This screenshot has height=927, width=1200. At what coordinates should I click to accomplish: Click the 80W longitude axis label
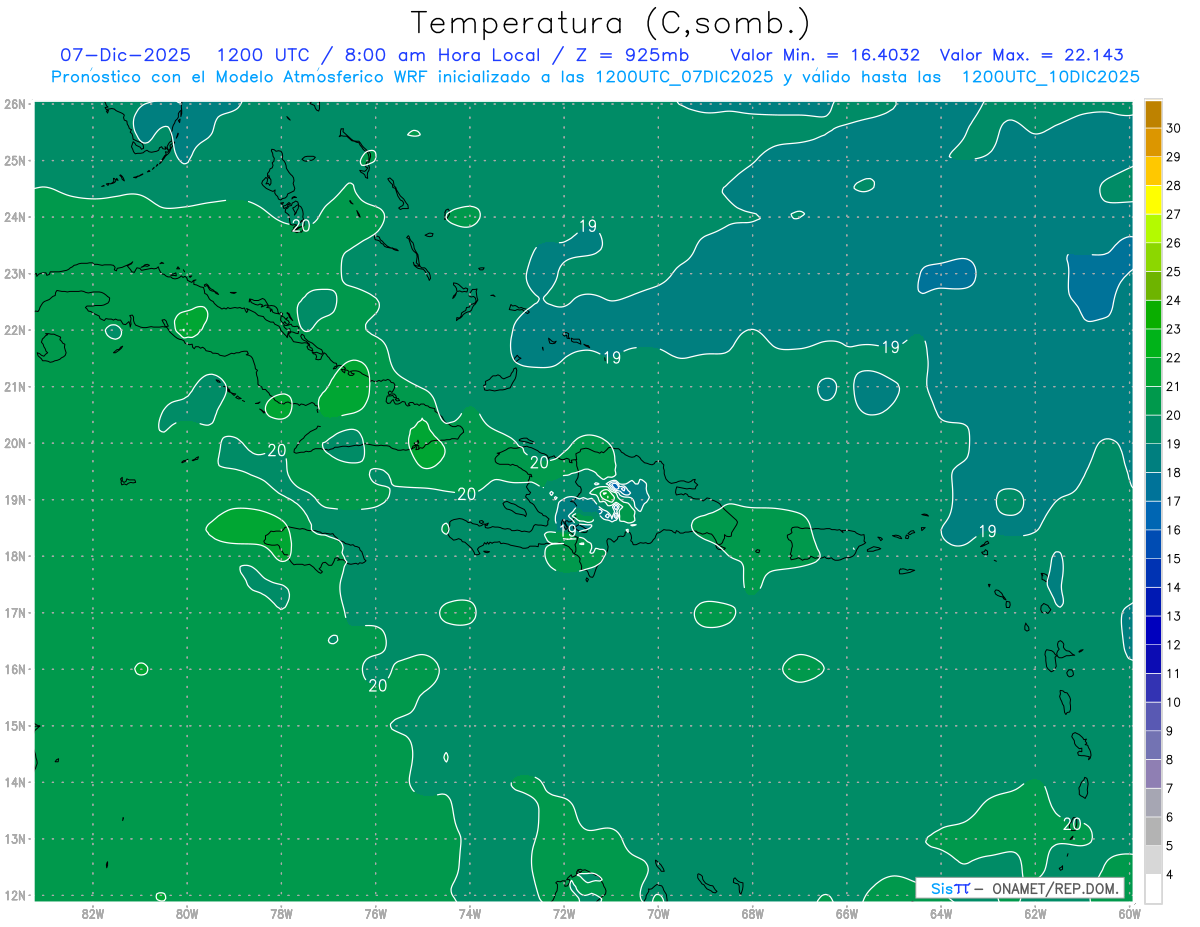point(187,913)
